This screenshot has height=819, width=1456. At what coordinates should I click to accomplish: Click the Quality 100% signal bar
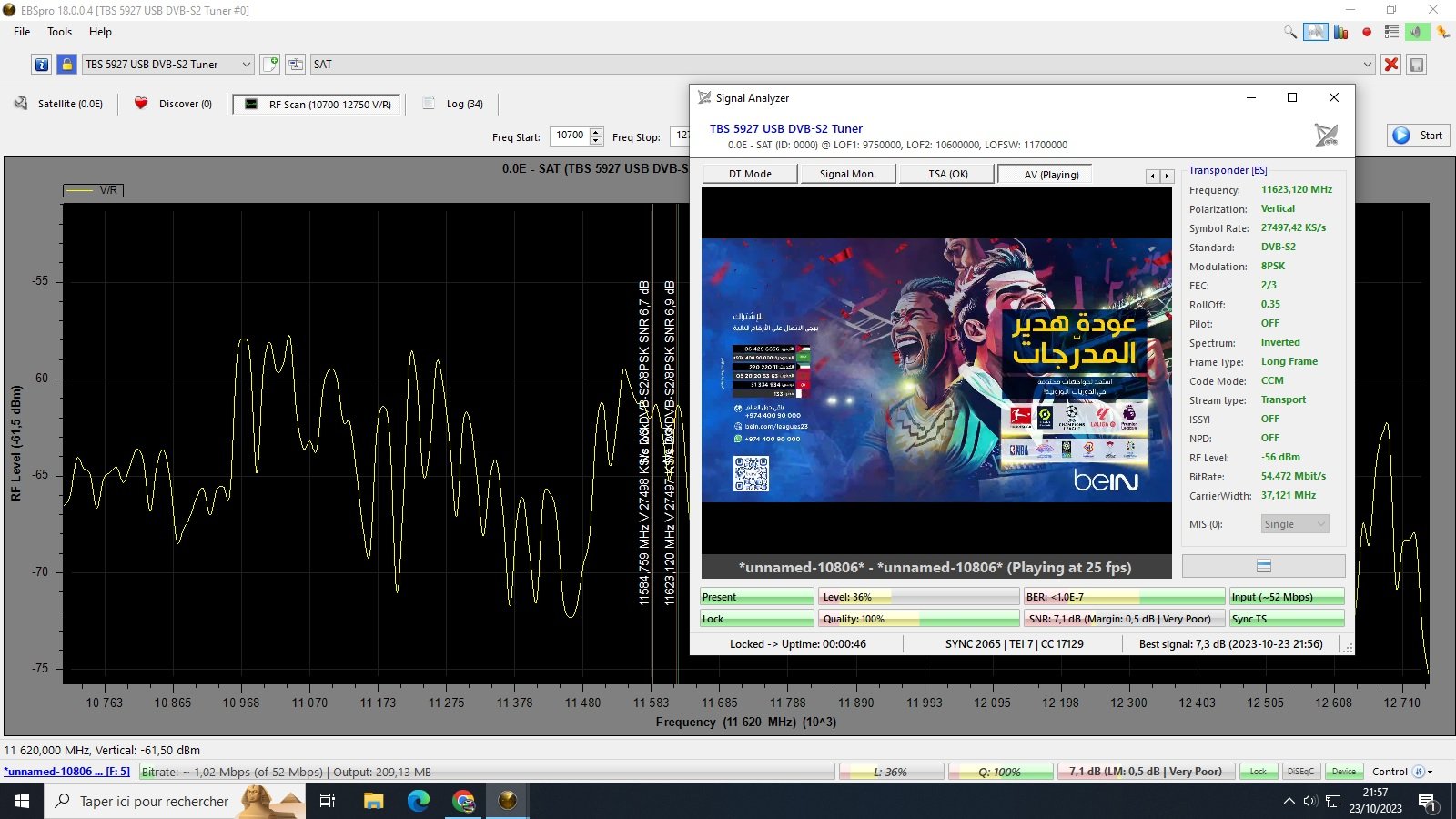point(918,619)
